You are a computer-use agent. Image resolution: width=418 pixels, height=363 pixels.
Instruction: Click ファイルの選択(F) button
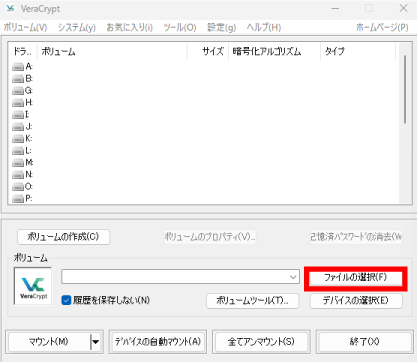[356, 278]
